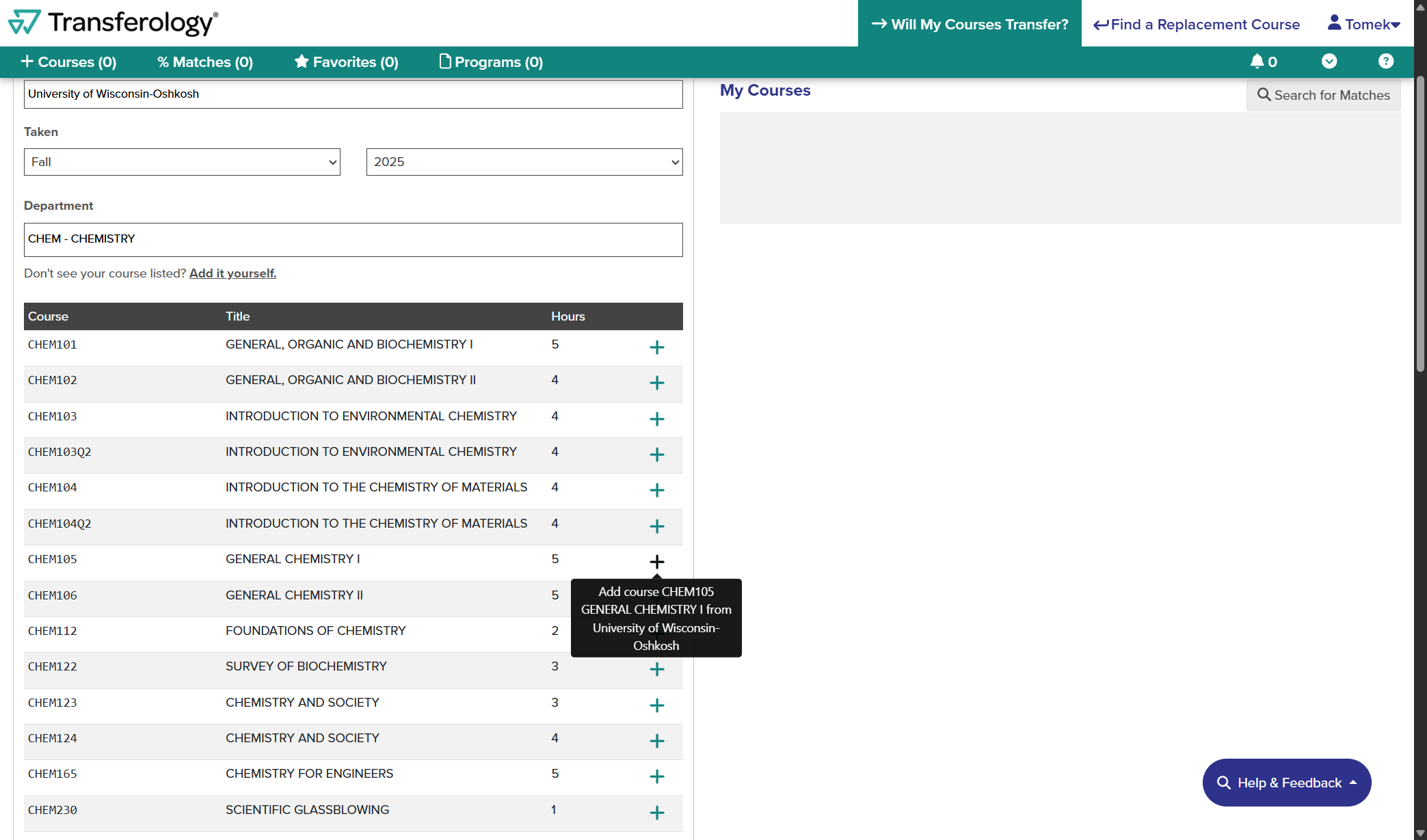Click the Title column header
The image size is (1427, 840).
pyautogui.click(x=237, y=316)
